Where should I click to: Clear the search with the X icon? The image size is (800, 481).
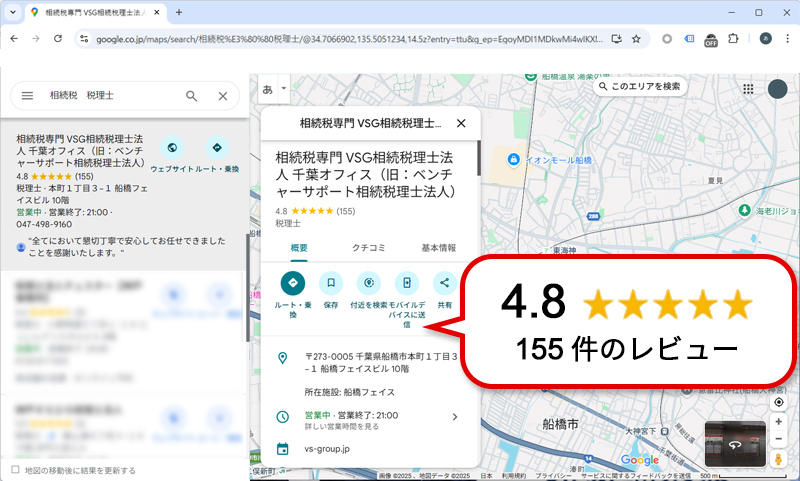223,96
